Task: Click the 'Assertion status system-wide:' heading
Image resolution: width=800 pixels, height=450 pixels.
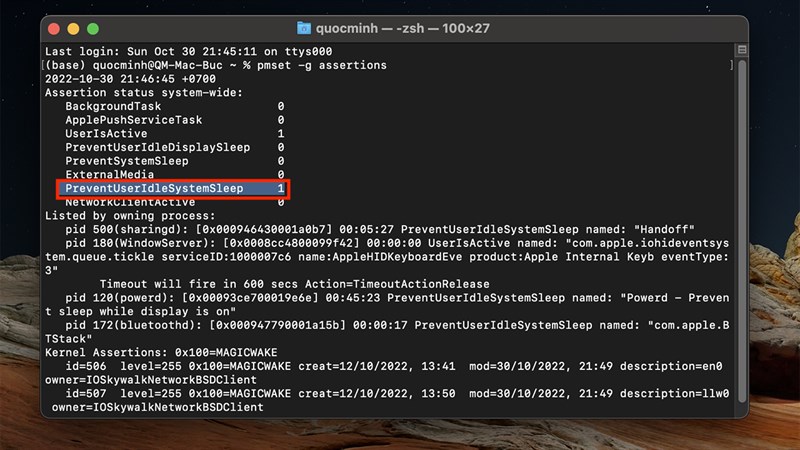Action: tap(144, 93)
